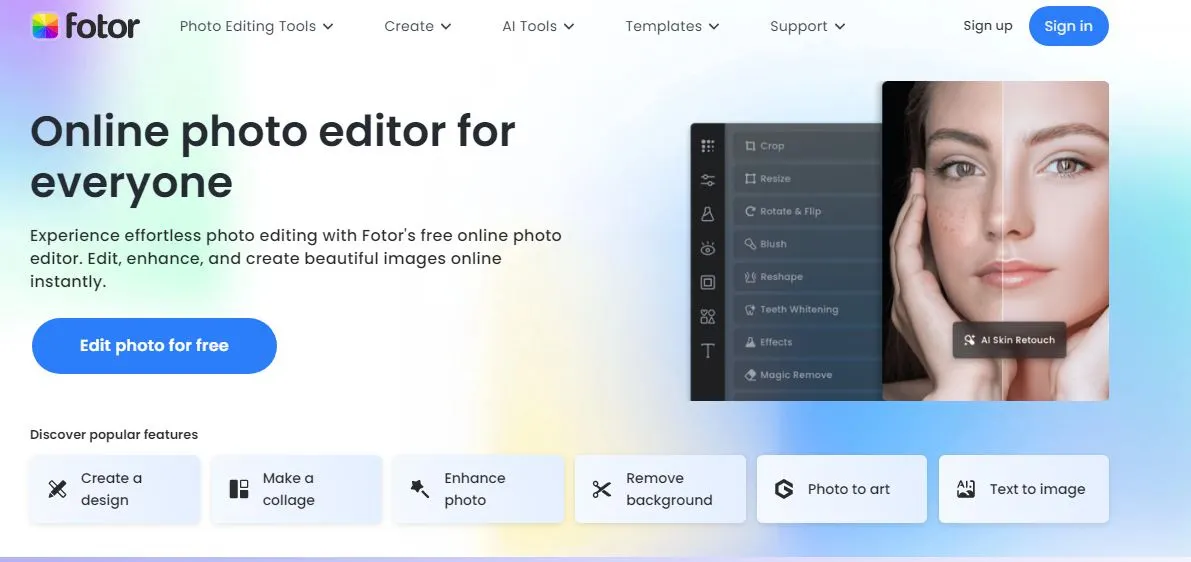Click the Make a collage grid icon

pos(239,489)
